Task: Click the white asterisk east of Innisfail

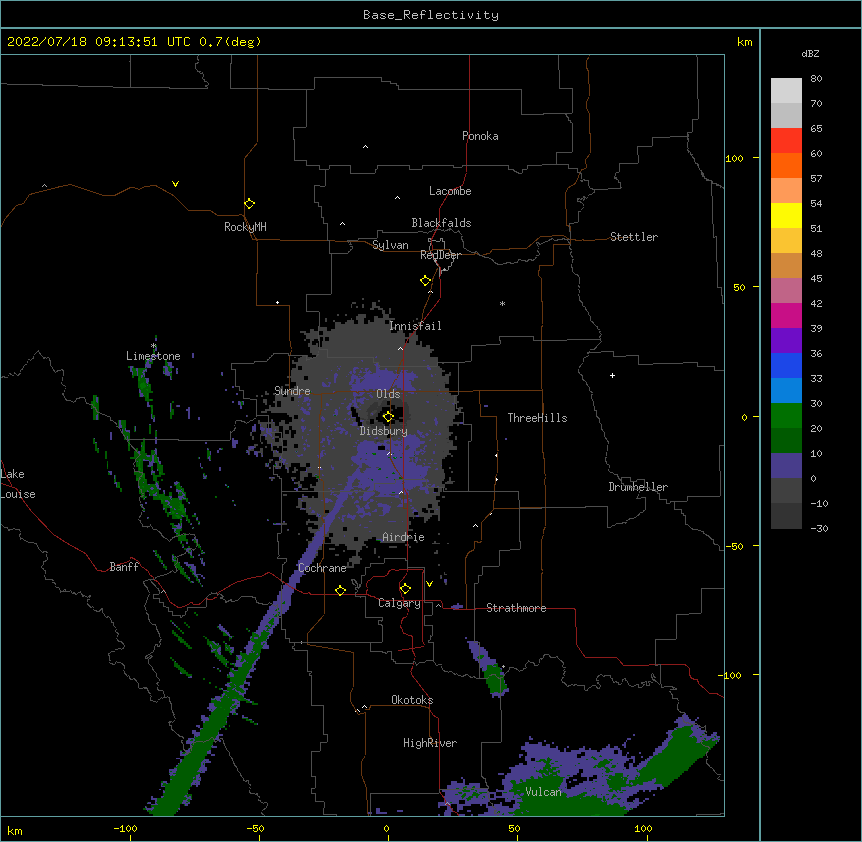Action: [502, 303]
